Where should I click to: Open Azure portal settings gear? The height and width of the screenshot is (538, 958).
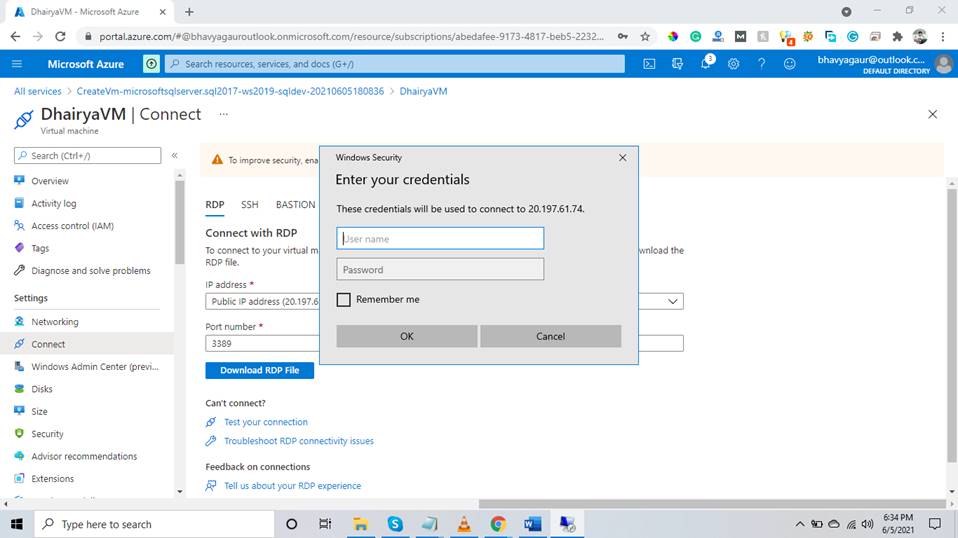(x=733, y=64)
